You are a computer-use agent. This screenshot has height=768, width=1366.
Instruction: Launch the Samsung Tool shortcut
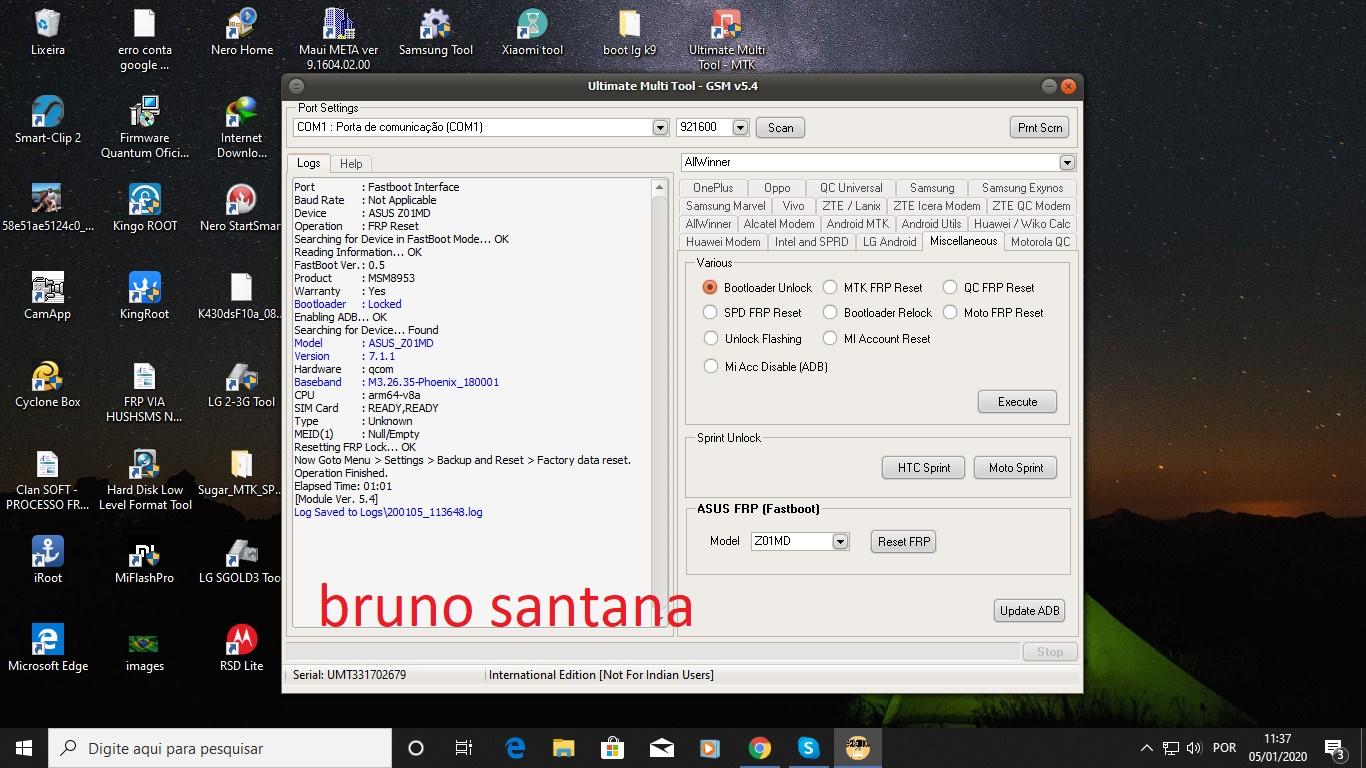(x=435, y=32)
